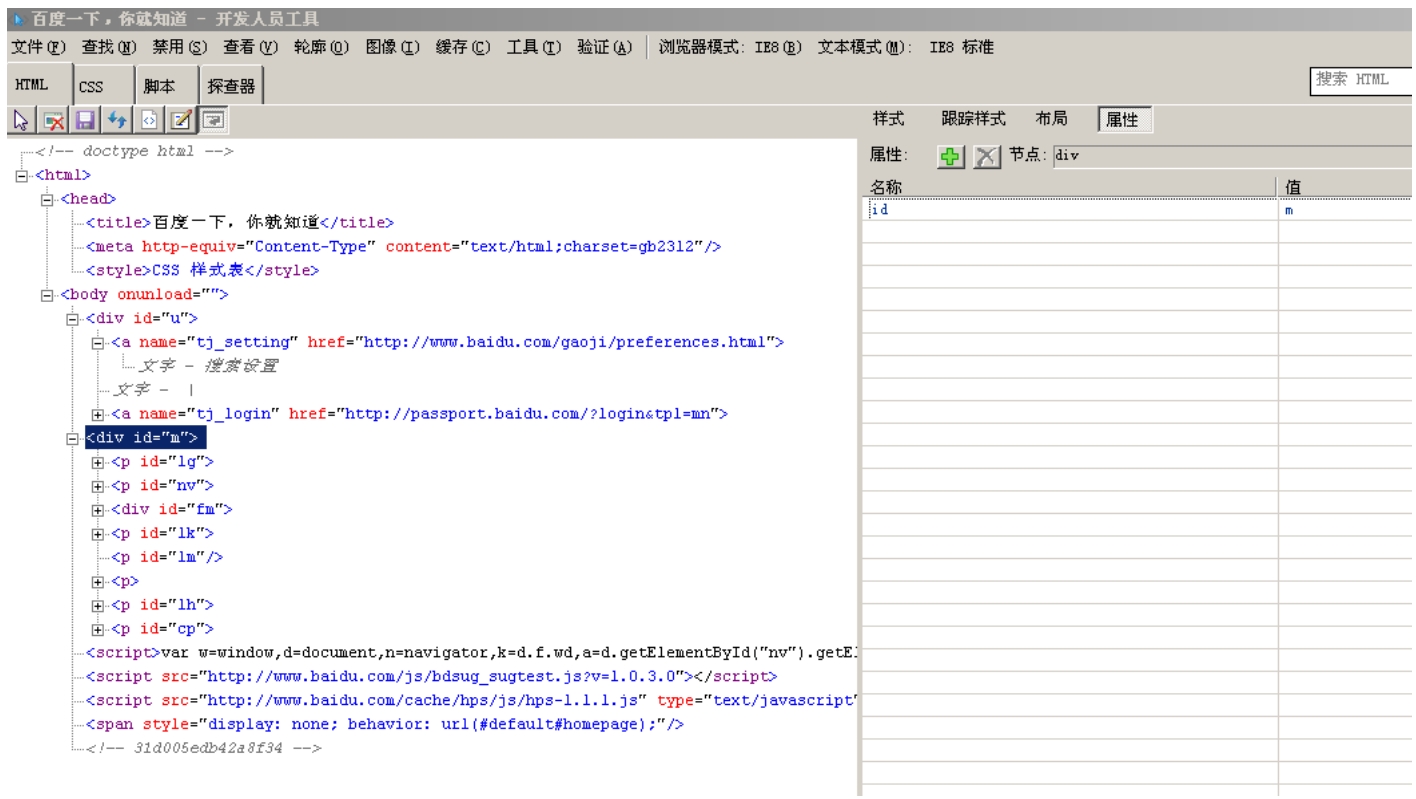The height and width of the screenshot is (799, 1416).
Task: Open the 探查器 profiler tab
Action: (x=230, y=87)
